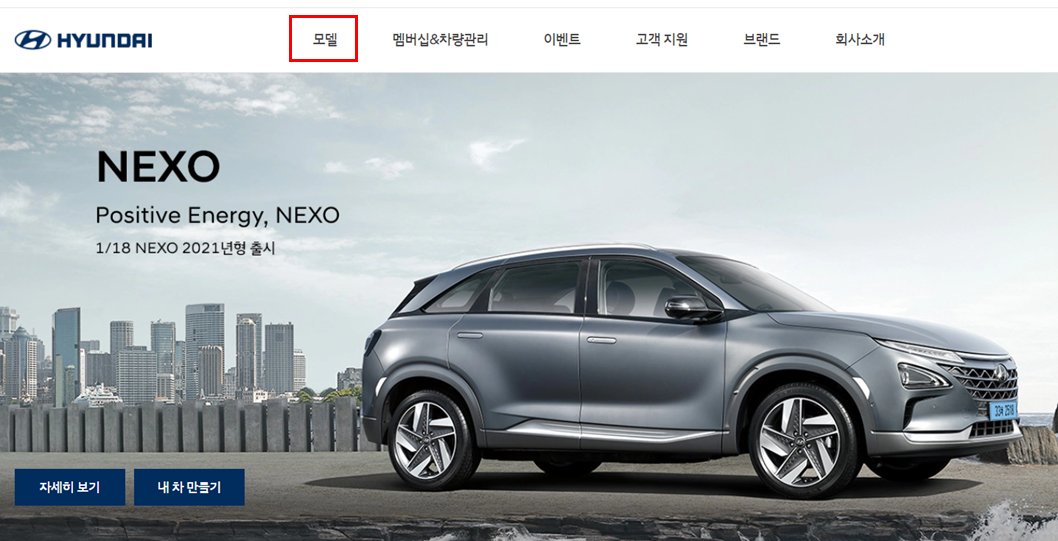Click the front door handle of the NEXO
The width and height of the screenshot is (1058, 541).
(601, 340)
